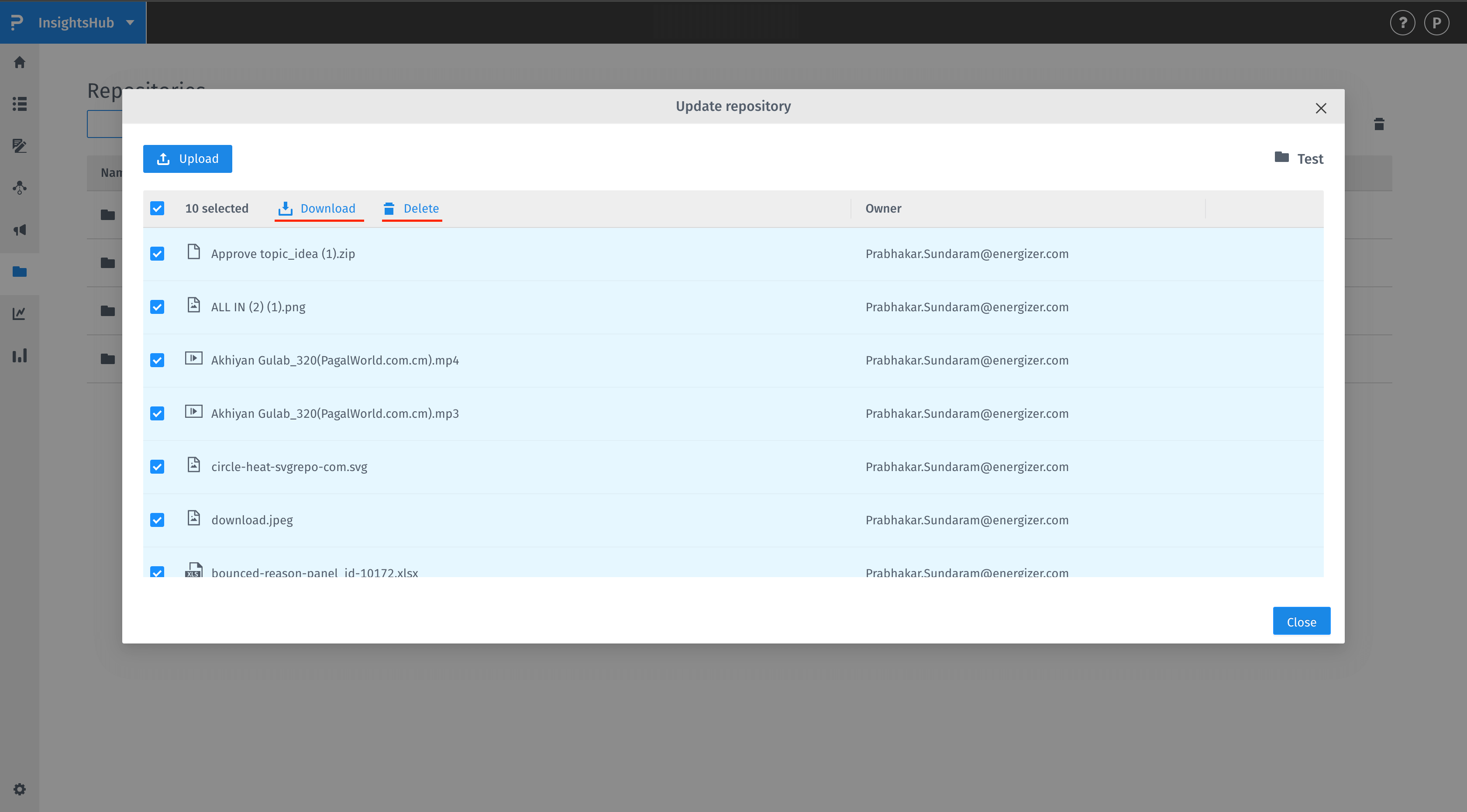The image size is (1467, 812).
Task: Click the trash icon behind the dialog
Action: 1379,124
